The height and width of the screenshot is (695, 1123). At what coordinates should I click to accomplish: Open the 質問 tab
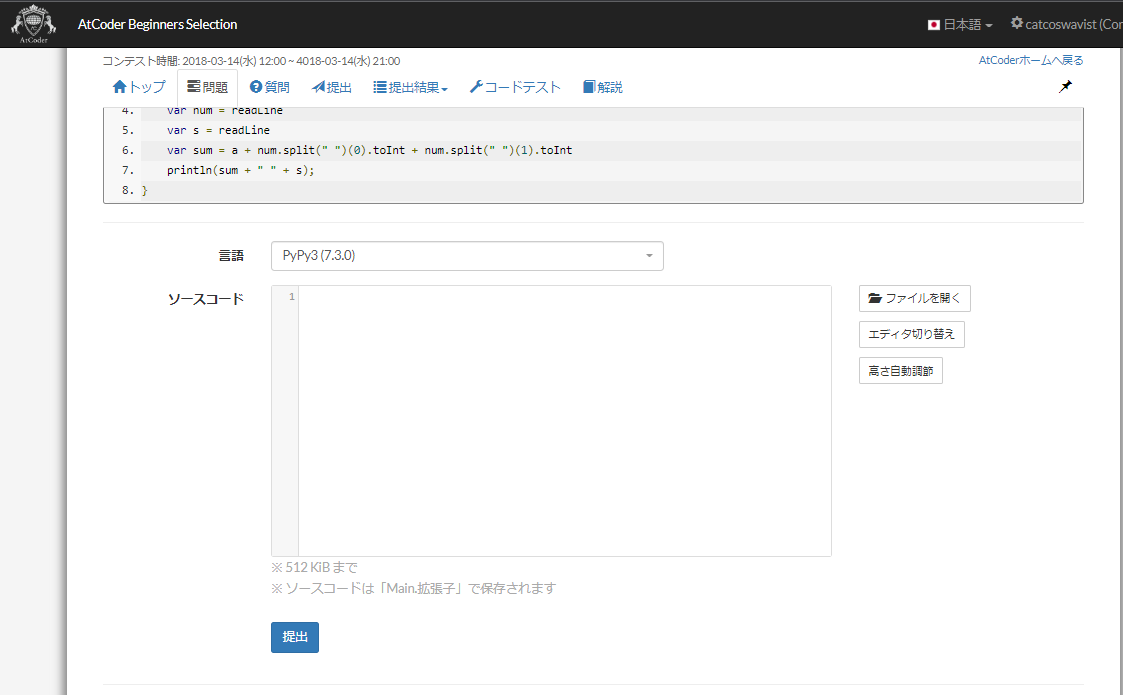[269, 87]
